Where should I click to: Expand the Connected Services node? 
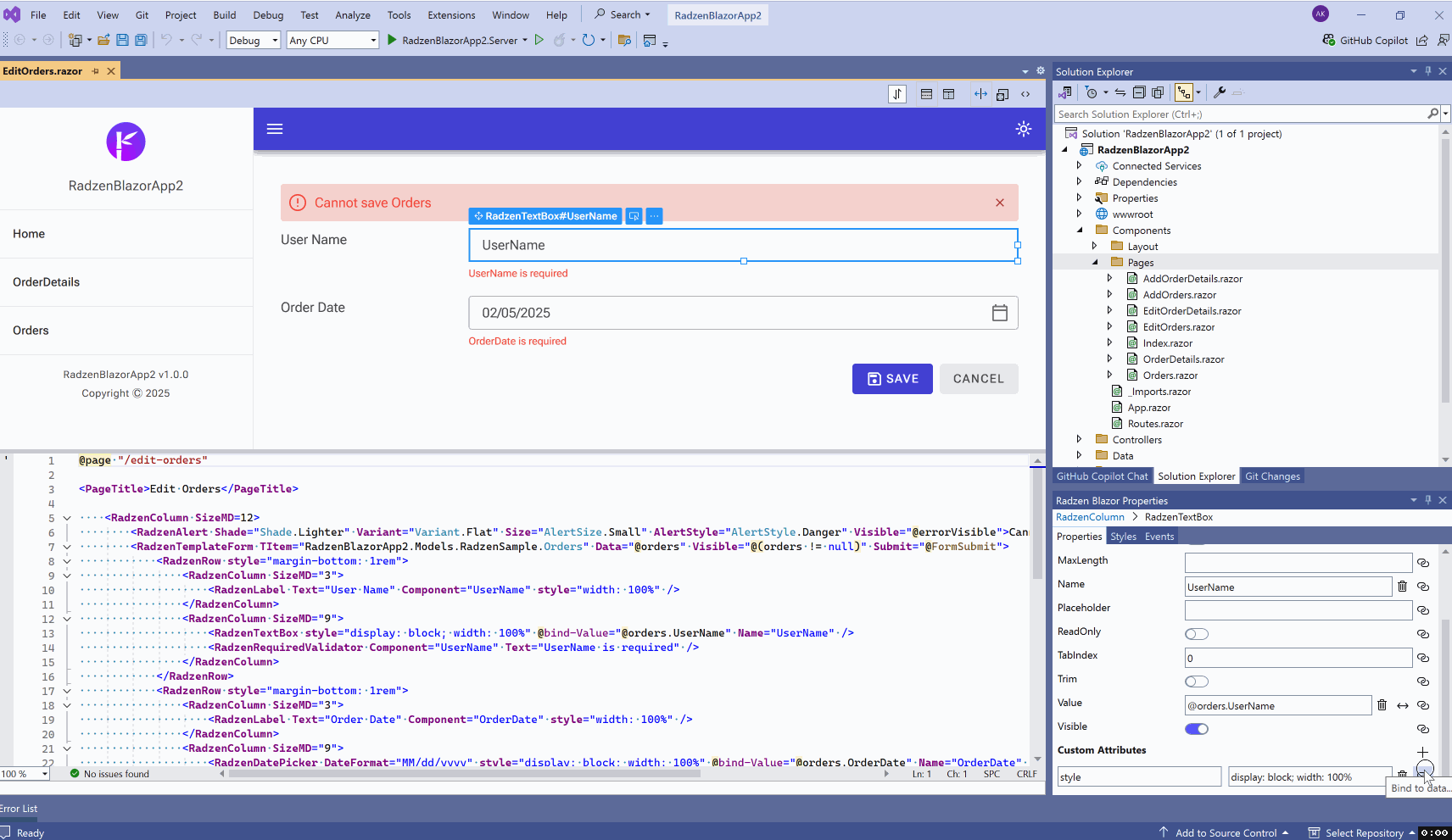click(x=1079, y=165)
